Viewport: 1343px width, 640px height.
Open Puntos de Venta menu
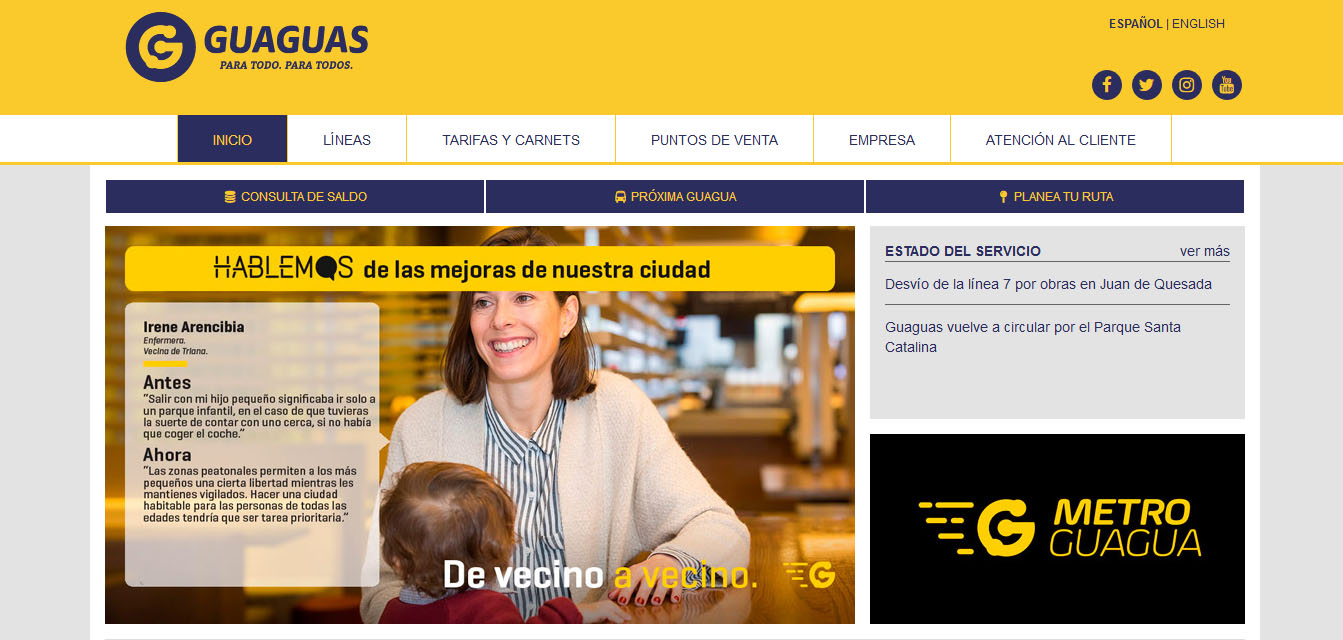[714, 139]
